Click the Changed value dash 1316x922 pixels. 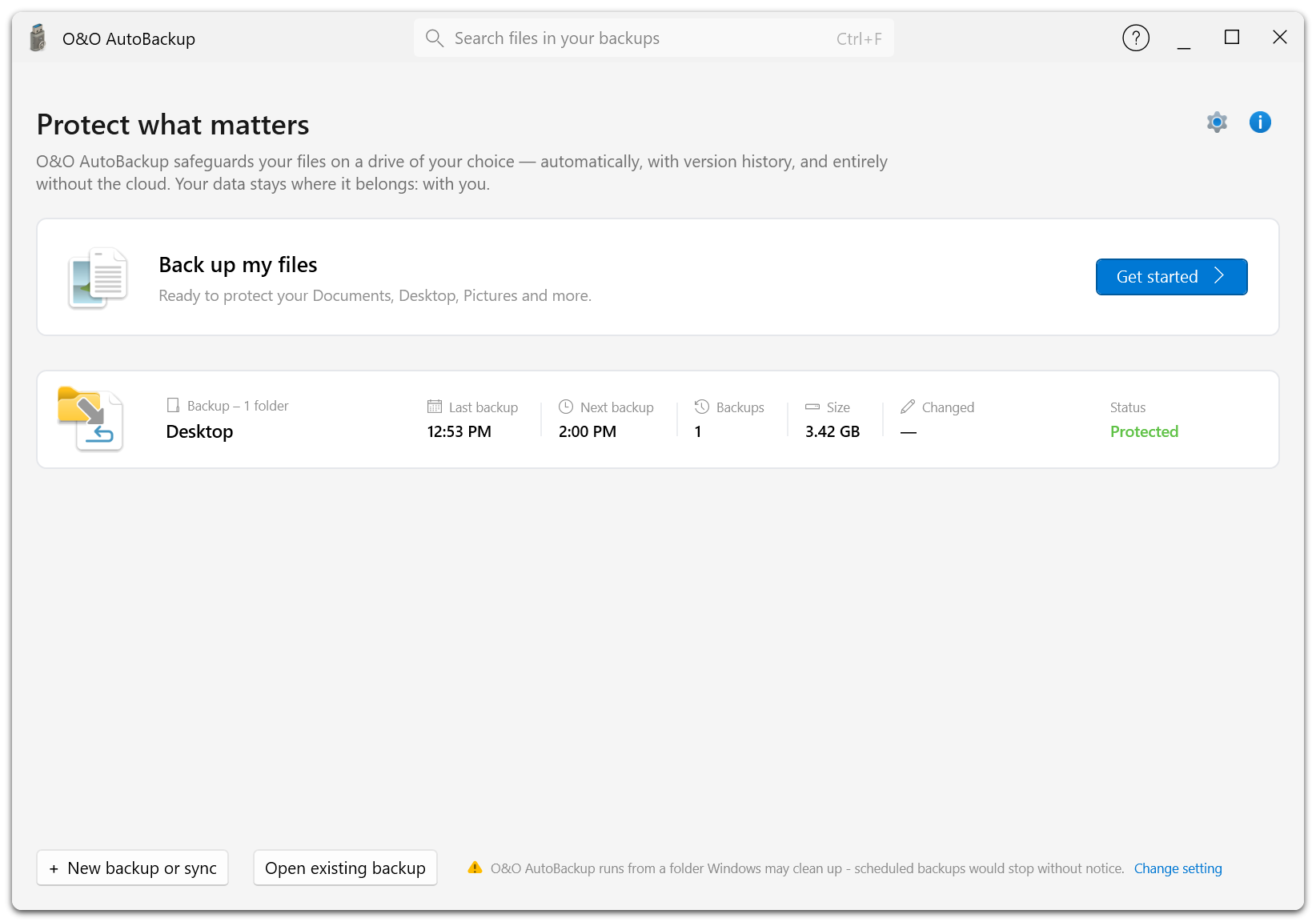coord(909,432)
